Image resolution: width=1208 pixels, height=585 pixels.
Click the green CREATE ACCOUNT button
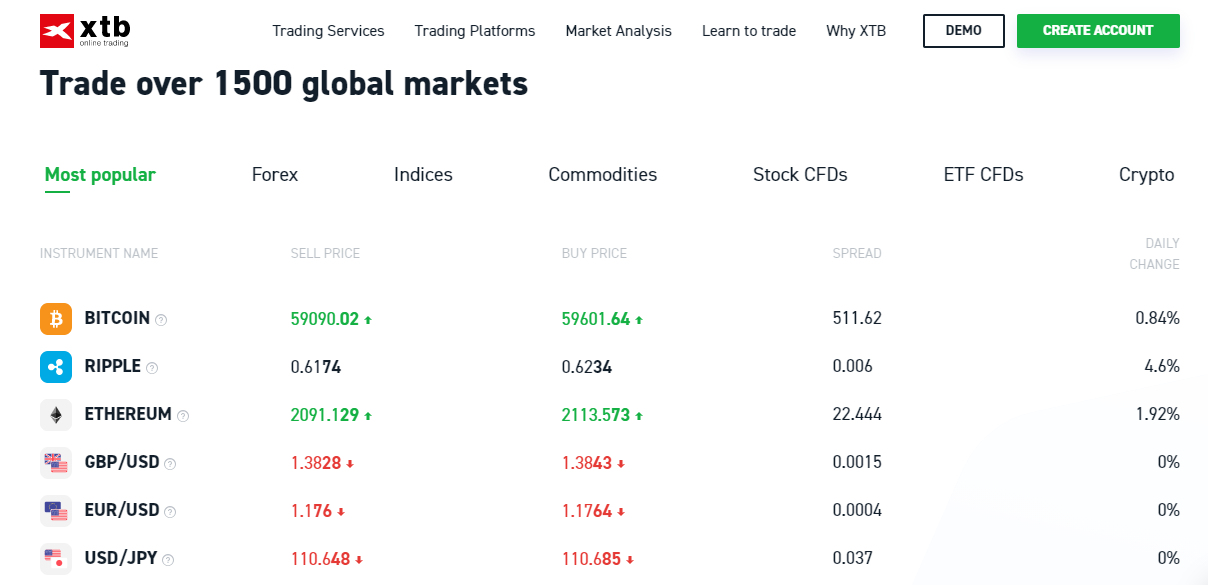point(1098,31)
